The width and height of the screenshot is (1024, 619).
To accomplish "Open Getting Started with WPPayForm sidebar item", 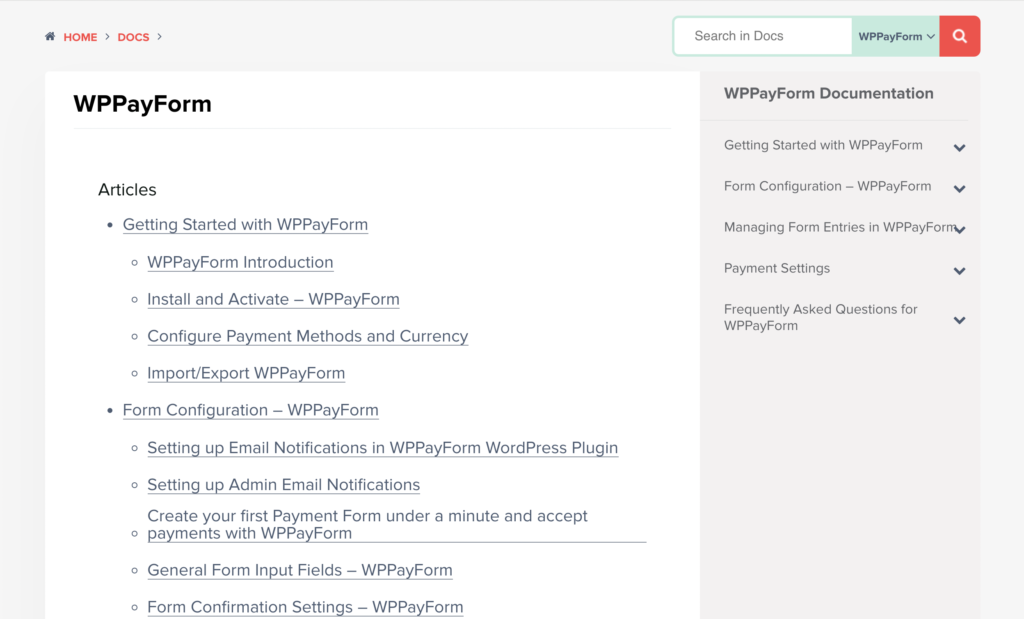I will (823, 145).
